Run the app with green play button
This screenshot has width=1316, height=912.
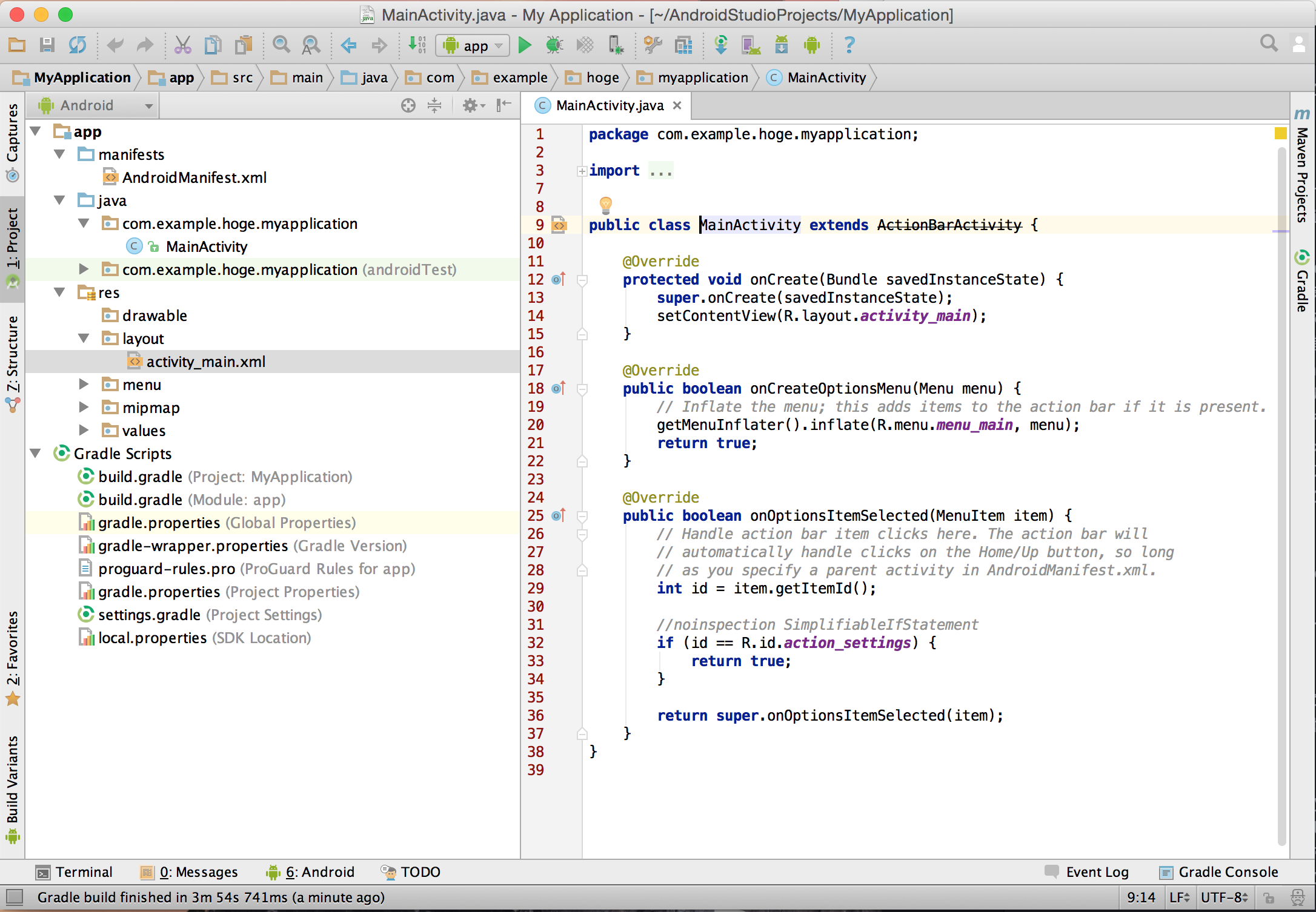pos(525,45)
